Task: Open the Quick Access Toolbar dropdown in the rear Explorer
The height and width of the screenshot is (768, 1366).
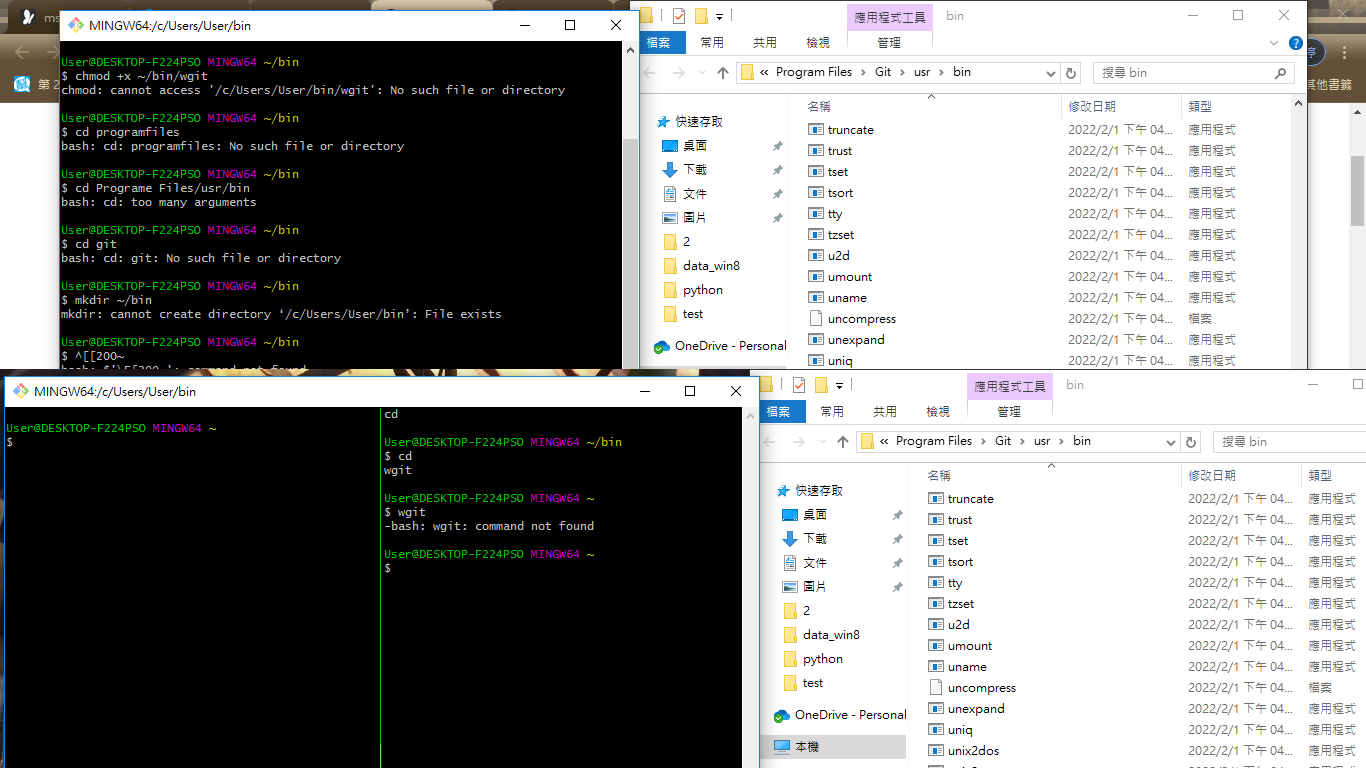Action: [719, 16]
